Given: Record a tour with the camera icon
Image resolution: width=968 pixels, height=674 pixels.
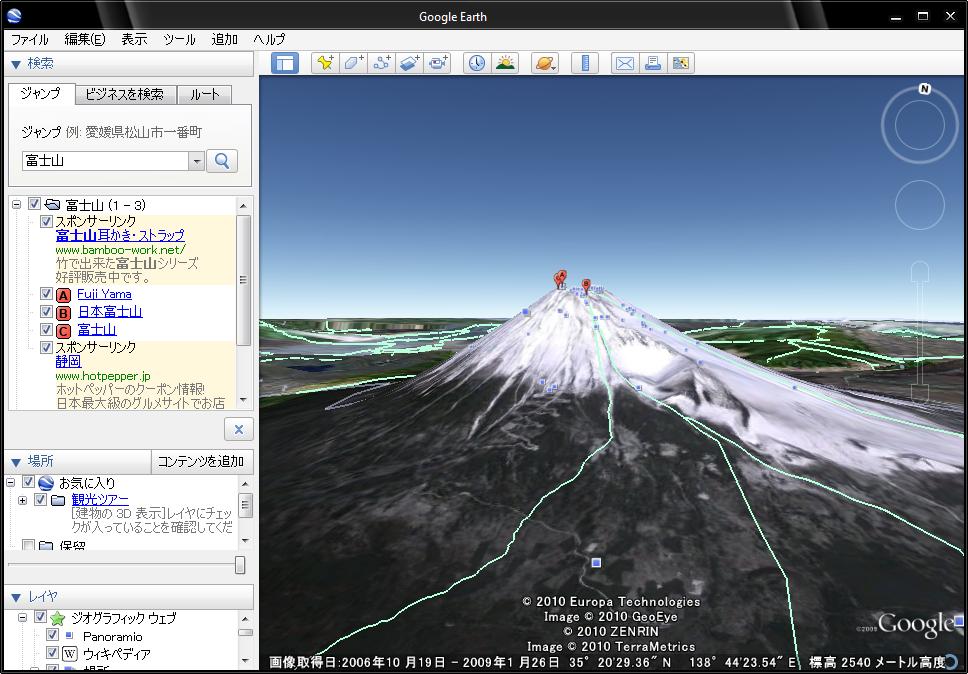Looking at the screenshot, I should [x=438, y=63].
